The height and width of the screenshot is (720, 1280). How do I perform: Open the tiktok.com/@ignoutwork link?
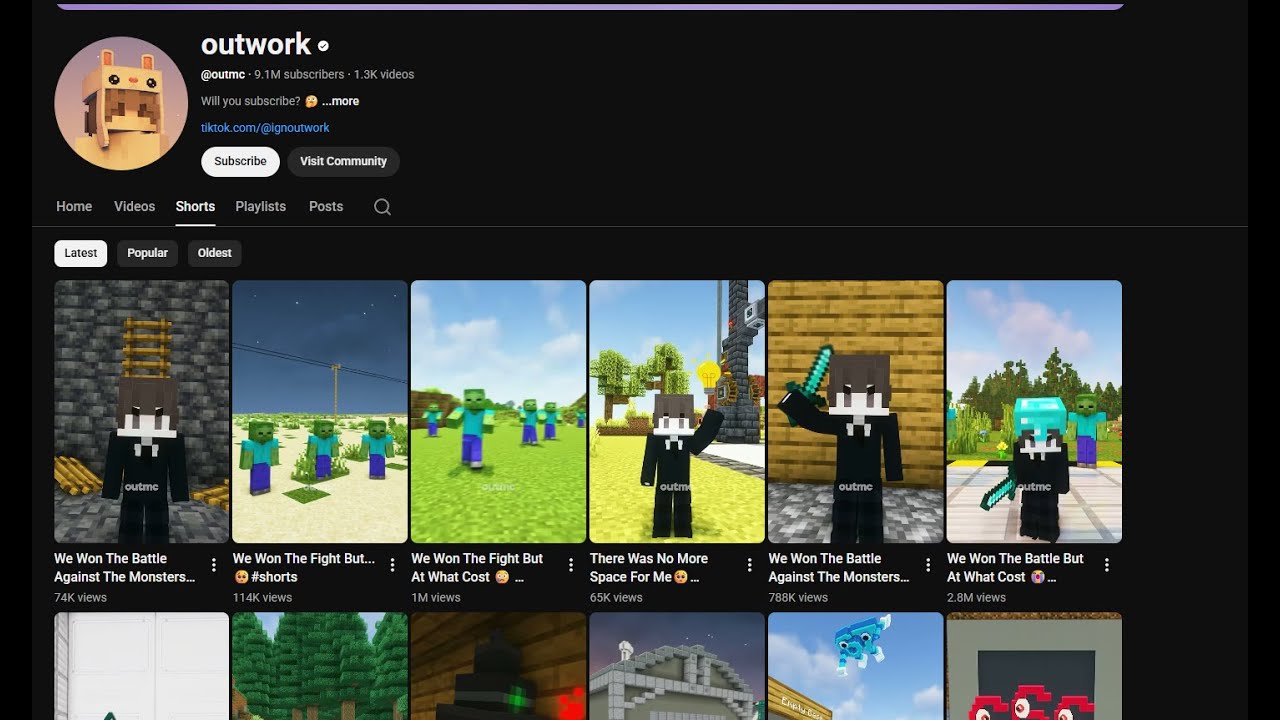[x=265, y=128]
